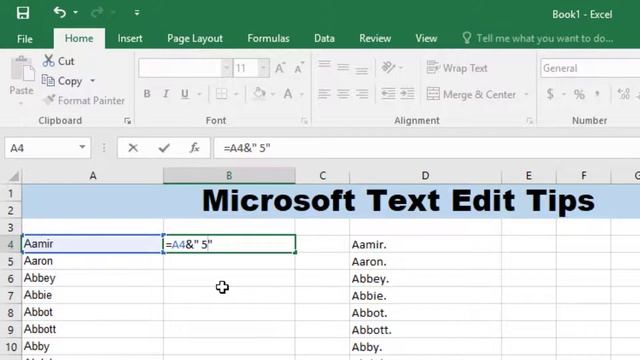This screenshot has height=360, width=640.
Task: Click the Fill Color bucket icon
Action: (259, 93)
